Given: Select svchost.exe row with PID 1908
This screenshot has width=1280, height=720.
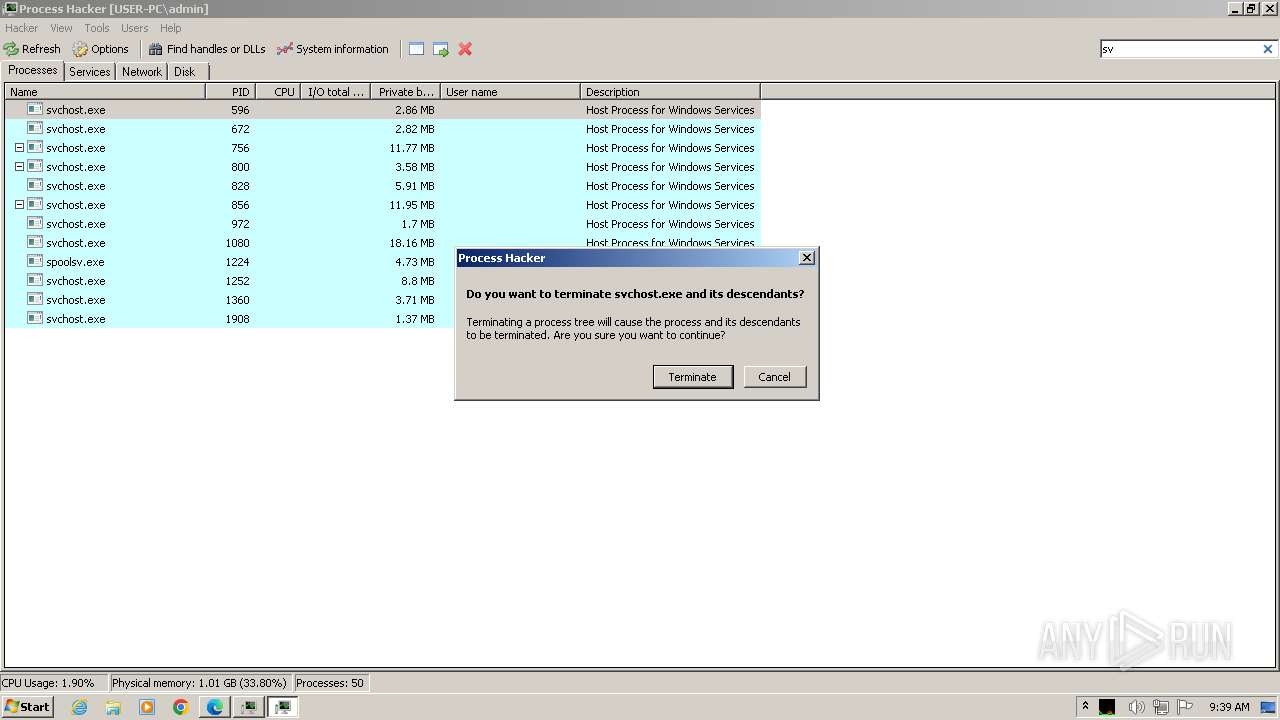Looking at the screenshot, I should click(230, 319).
